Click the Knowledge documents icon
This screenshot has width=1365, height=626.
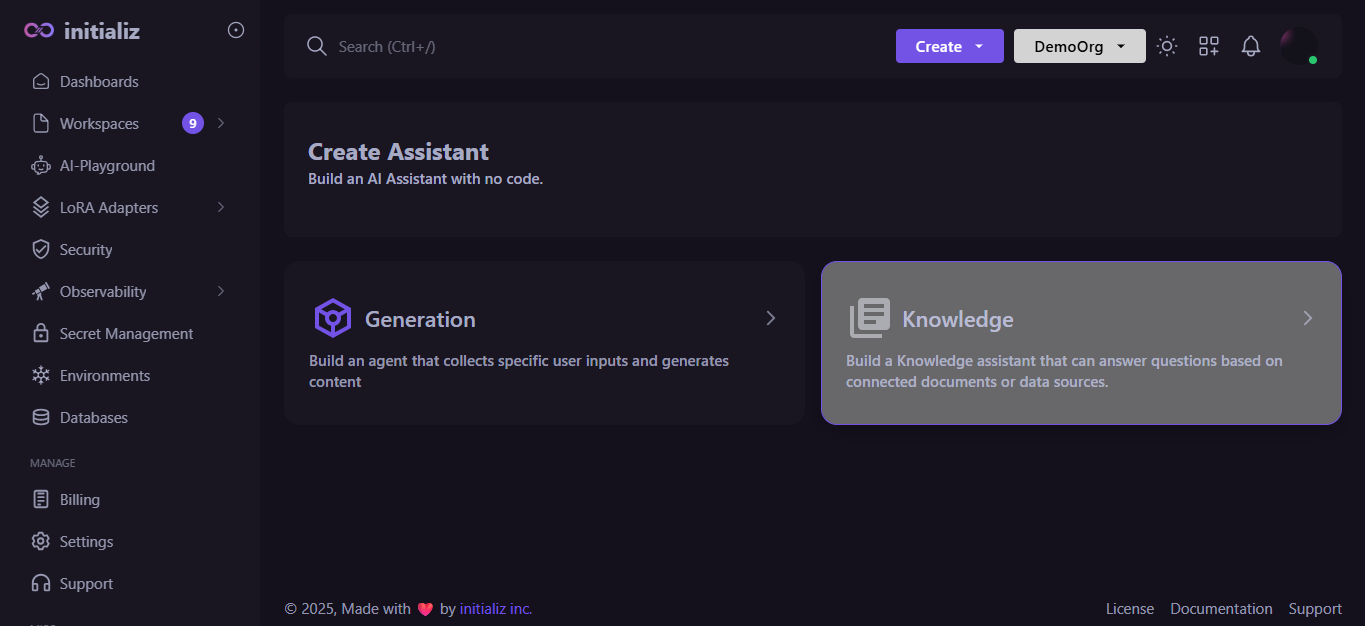coord(869,319)
